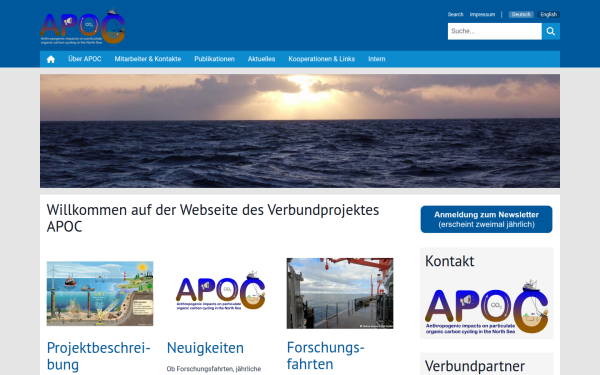Open the Neuigkeiten APOC logo thumbnail
This screenshot has height=375, width=600.
pyautogui.click(x=220, y=291)
